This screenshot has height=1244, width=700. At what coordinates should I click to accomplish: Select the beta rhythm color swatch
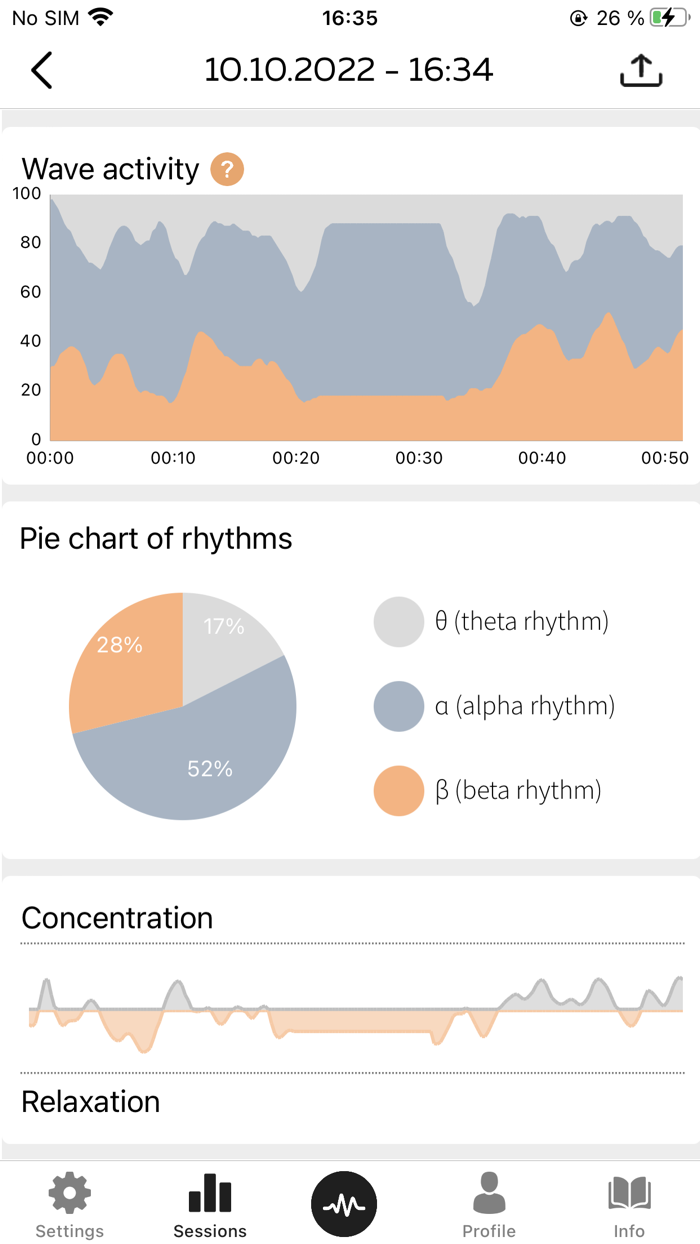[398, 790]
